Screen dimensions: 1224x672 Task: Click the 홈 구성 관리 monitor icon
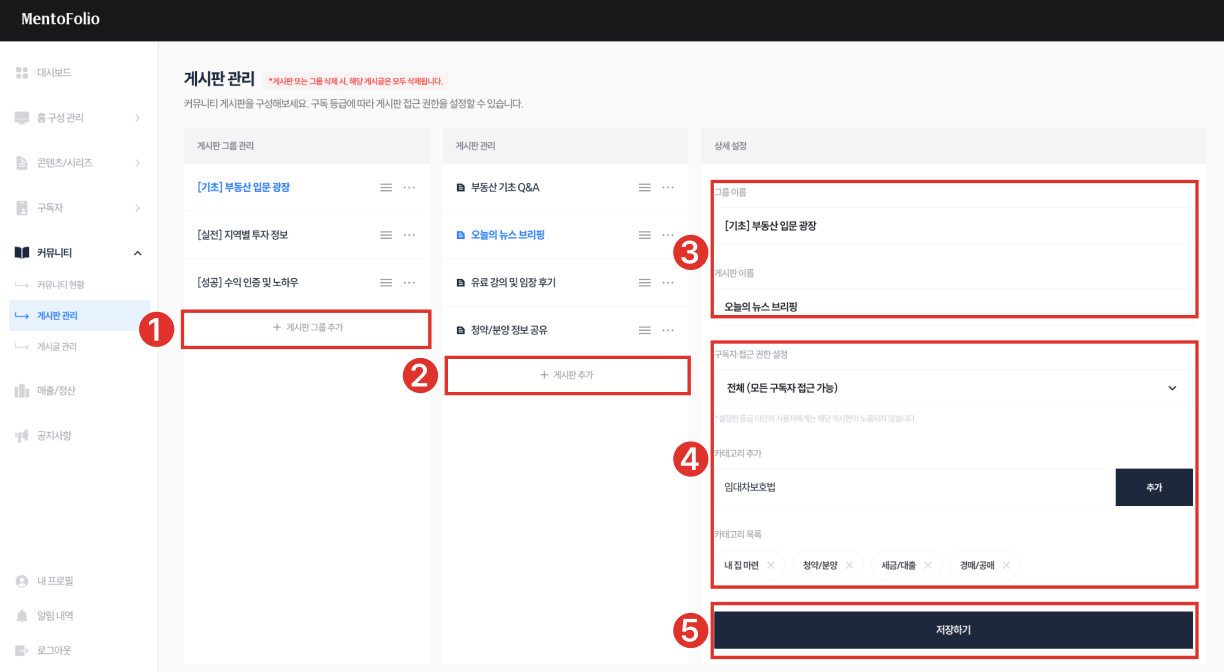pos(22,117)
